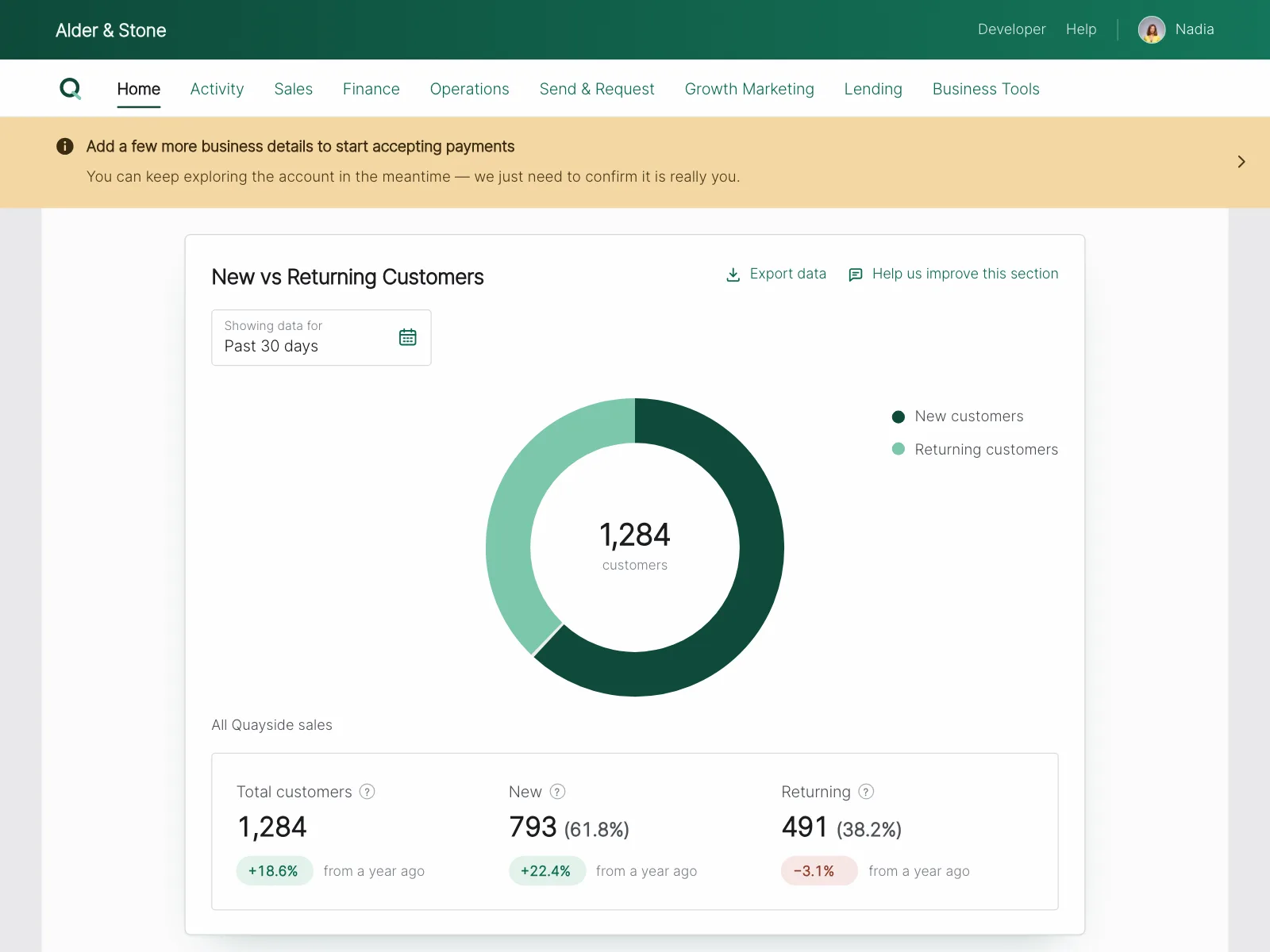Click the feedback chat bubble icon
This screenshot has width=1270, height=952.
[x=856, y=274]
